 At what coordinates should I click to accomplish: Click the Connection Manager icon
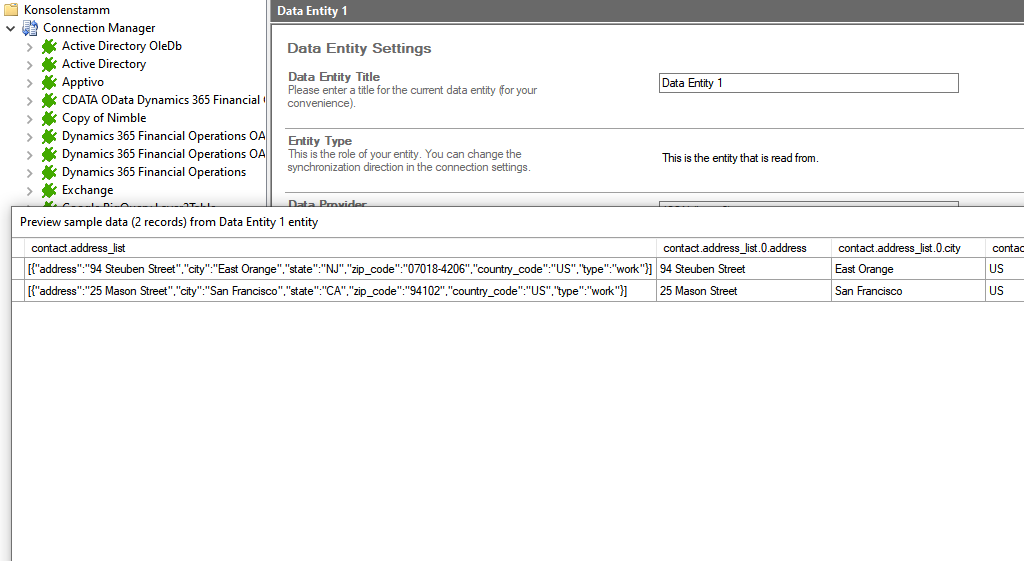coord(30,28)
